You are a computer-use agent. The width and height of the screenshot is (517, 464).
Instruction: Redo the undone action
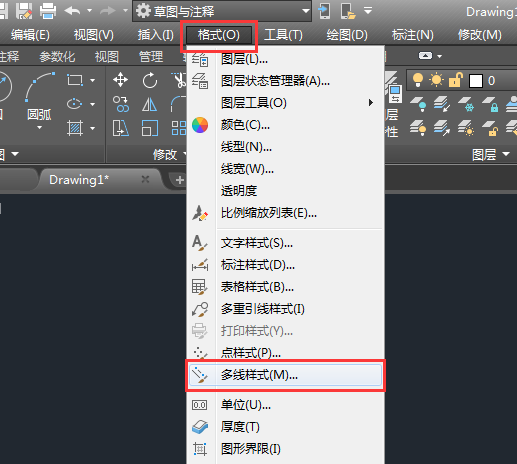(x=107, y=11)
